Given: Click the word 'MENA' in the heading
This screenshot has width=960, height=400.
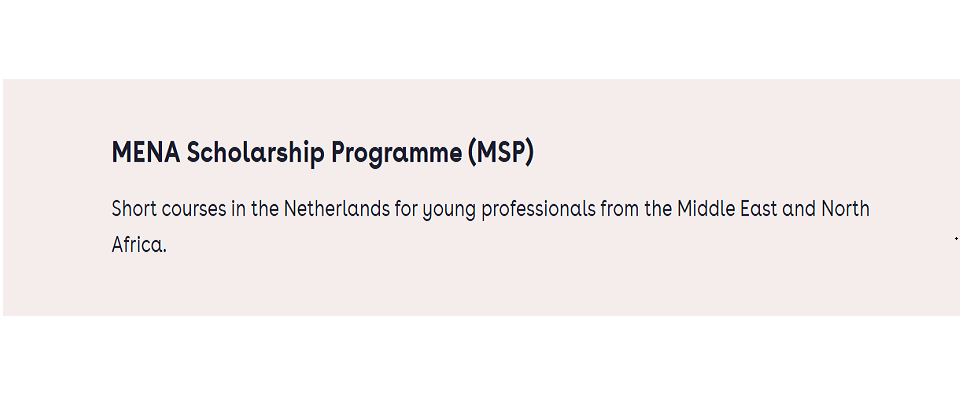Looking at the screenshot, I should coord(146,153).
